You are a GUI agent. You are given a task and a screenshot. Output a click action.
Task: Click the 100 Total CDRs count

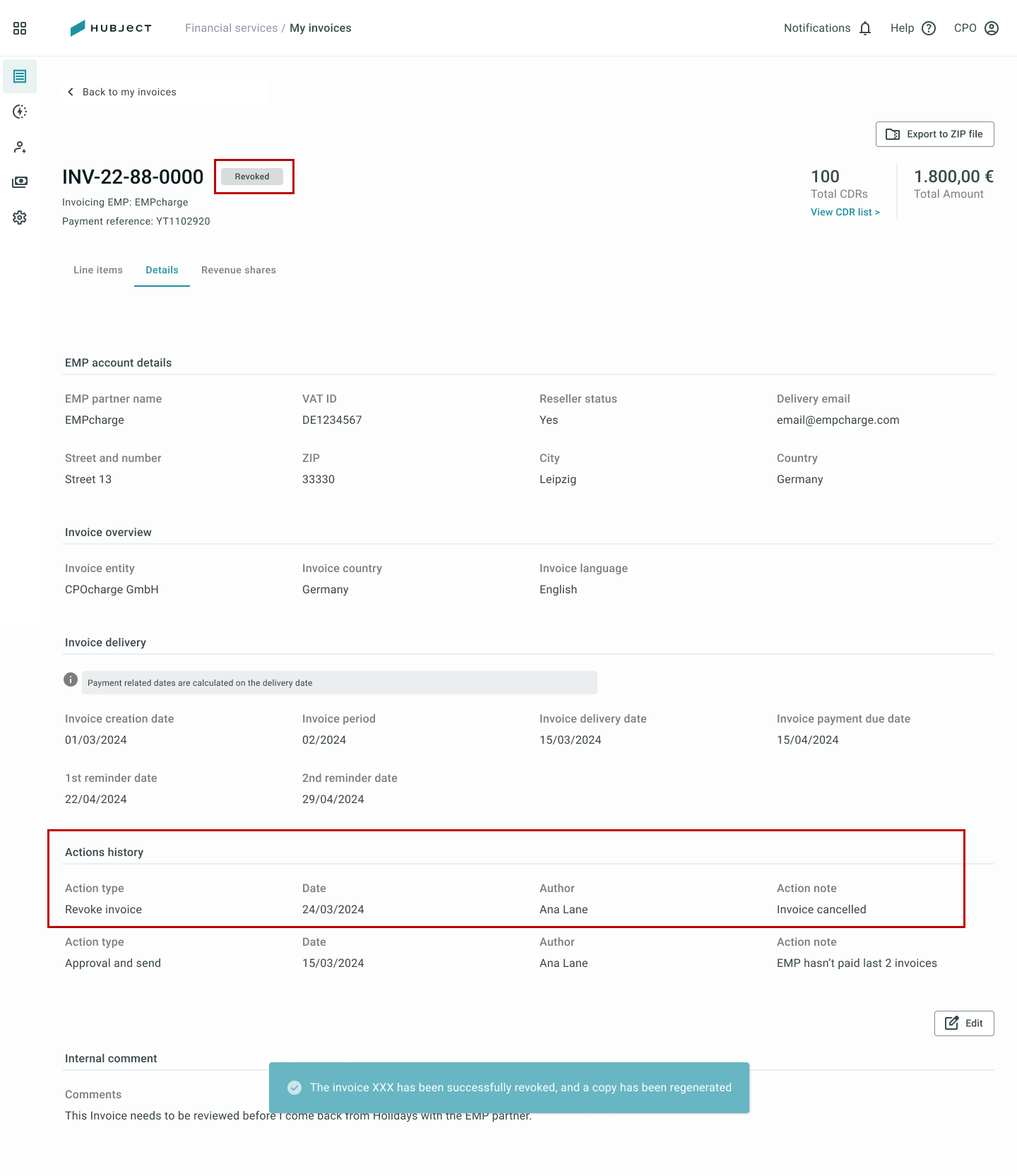point(825,177)
